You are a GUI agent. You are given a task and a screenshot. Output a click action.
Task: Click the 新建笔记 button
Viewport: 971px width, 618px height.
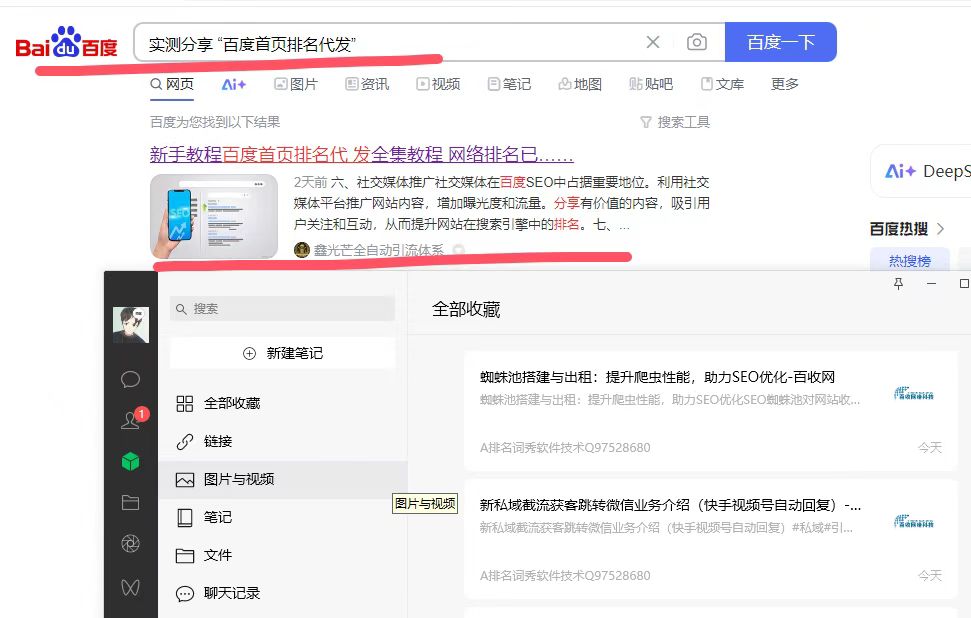click(282, 353)
